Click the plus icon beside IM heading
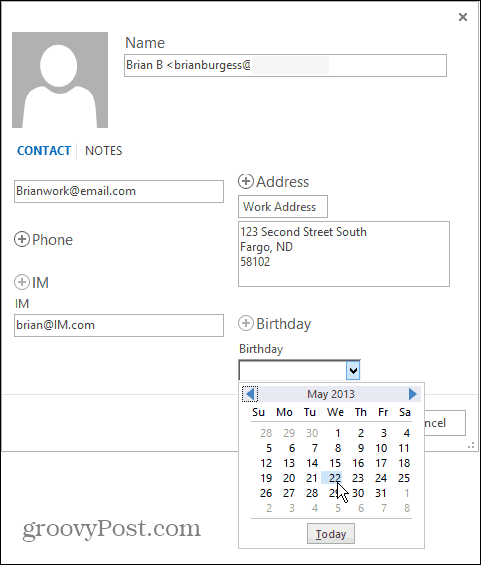The image size is (481, 565). coord(22,282)
